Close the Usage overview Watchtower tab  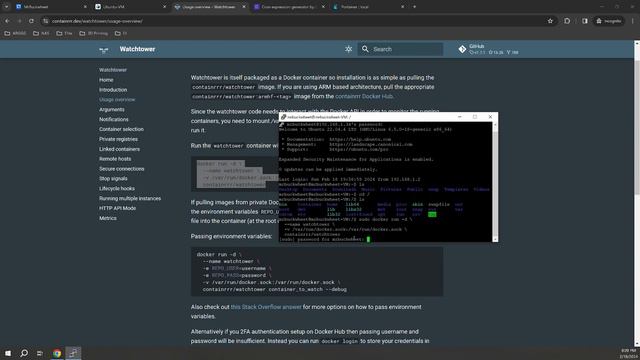point(244,7)
